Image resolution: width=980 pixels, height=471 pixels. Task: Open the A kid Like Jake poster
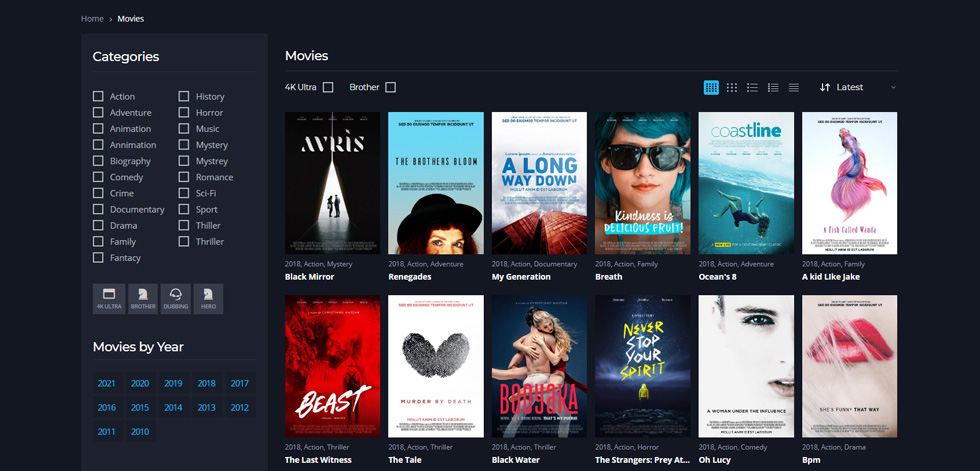(849, 183)
